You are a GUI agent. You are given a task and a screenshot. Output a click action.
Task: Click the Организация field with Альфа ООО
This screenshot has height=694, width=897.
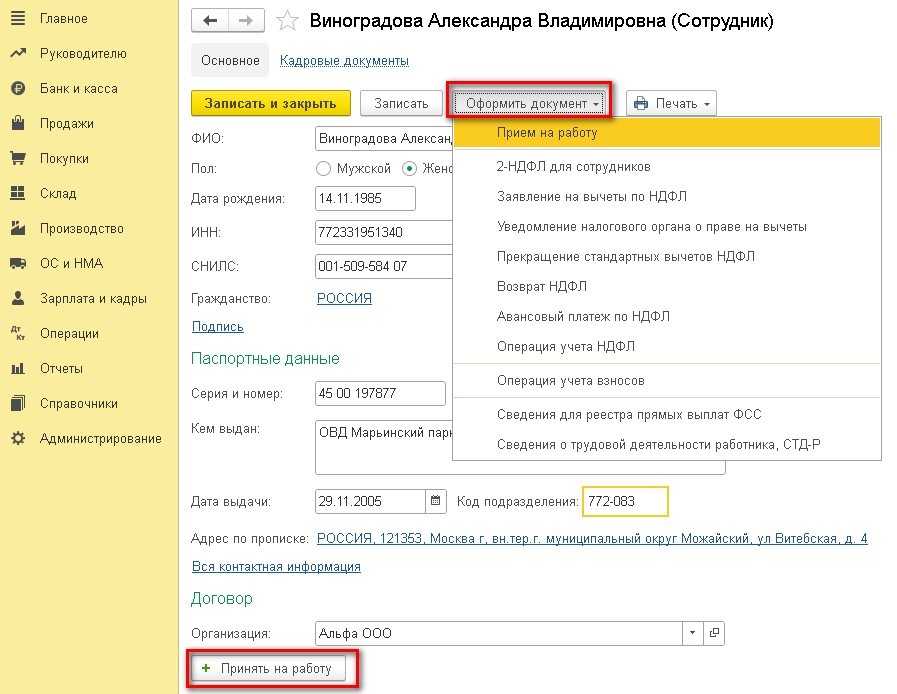[x=499, y=633]
